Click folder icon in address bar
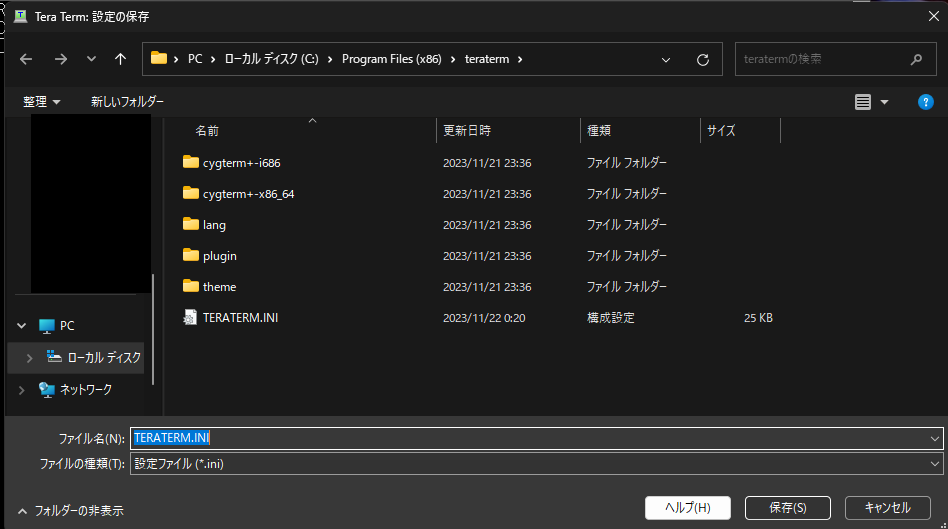Screen dimensions: 948x529 point(159,58)
